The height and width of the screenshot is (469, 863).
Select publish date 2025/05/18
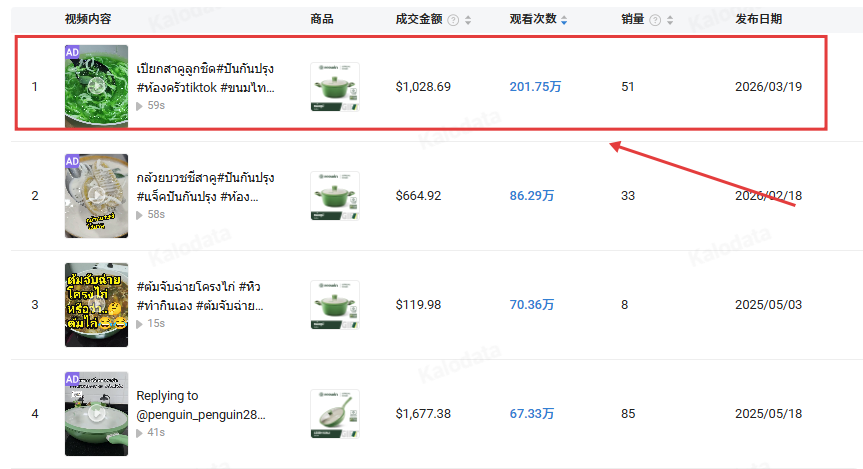pos(768,413)
